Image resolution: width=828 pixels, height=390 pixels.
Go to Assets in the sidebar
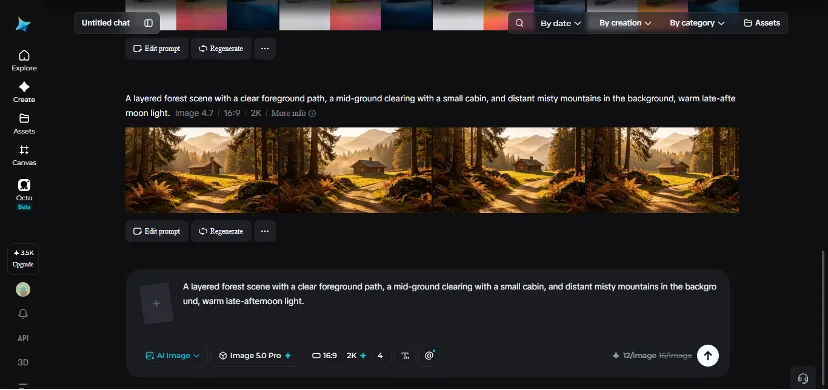[24, 123]
